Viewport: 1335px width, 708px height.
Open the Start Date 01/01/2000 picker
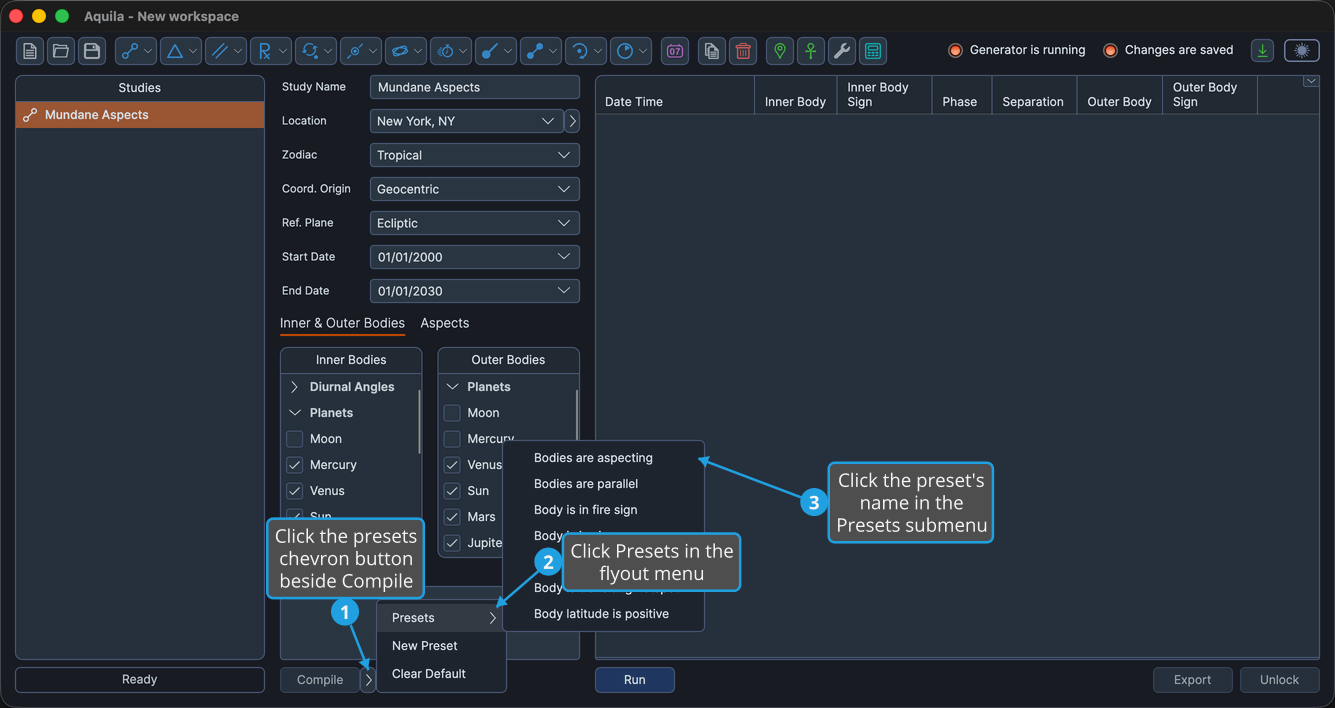[474, 257]
